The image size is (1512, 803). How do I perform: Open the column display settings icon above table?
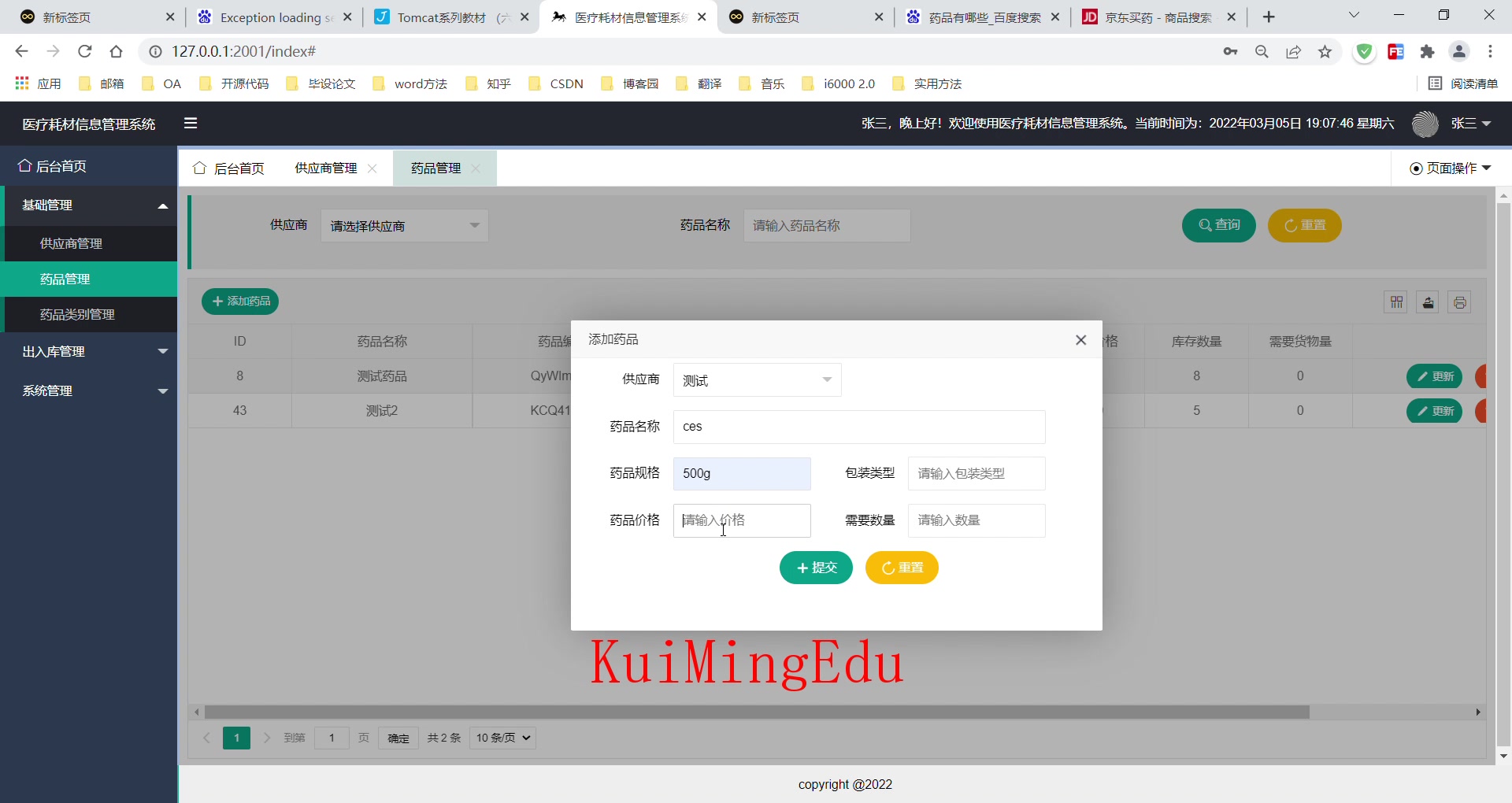click(1395, 302)
